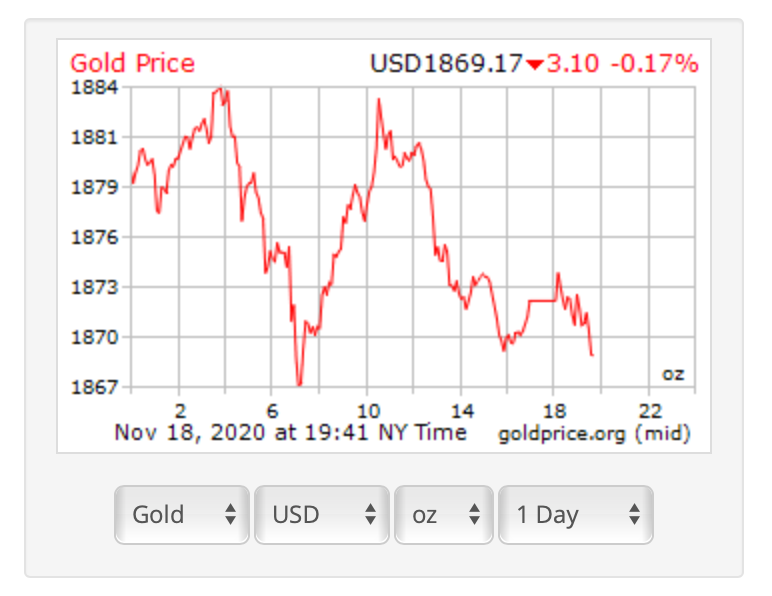Open the 1 Day time range dropdown
Screen dimensions: 772x596
[575, 515]
